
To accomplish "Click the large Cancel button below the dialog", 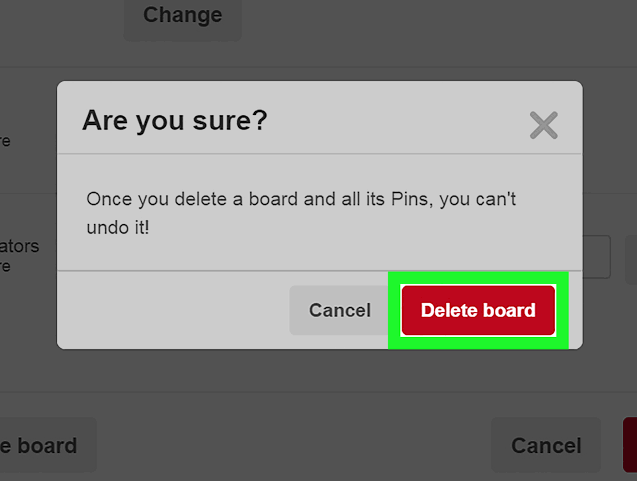I will 546,445.
